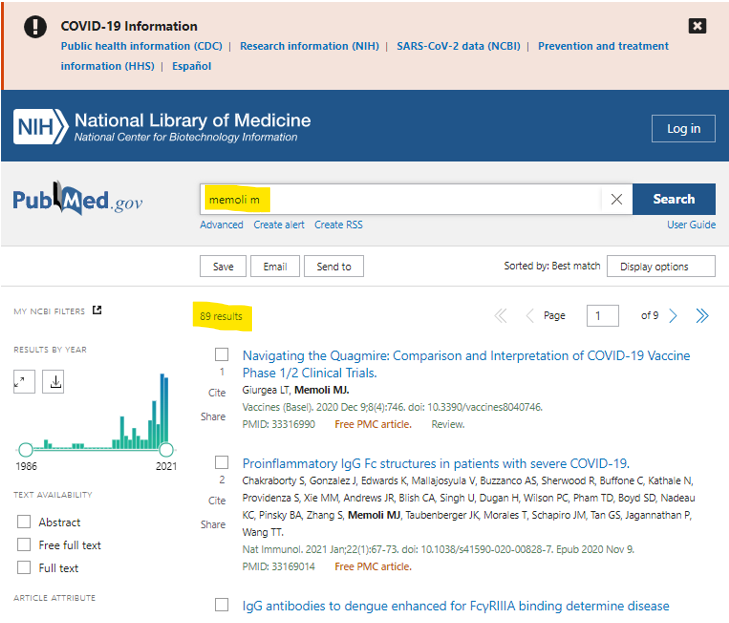Viewport: 729px width, 623px height.
Task: Jump to the last results page
Action: (x=702, y=316)
